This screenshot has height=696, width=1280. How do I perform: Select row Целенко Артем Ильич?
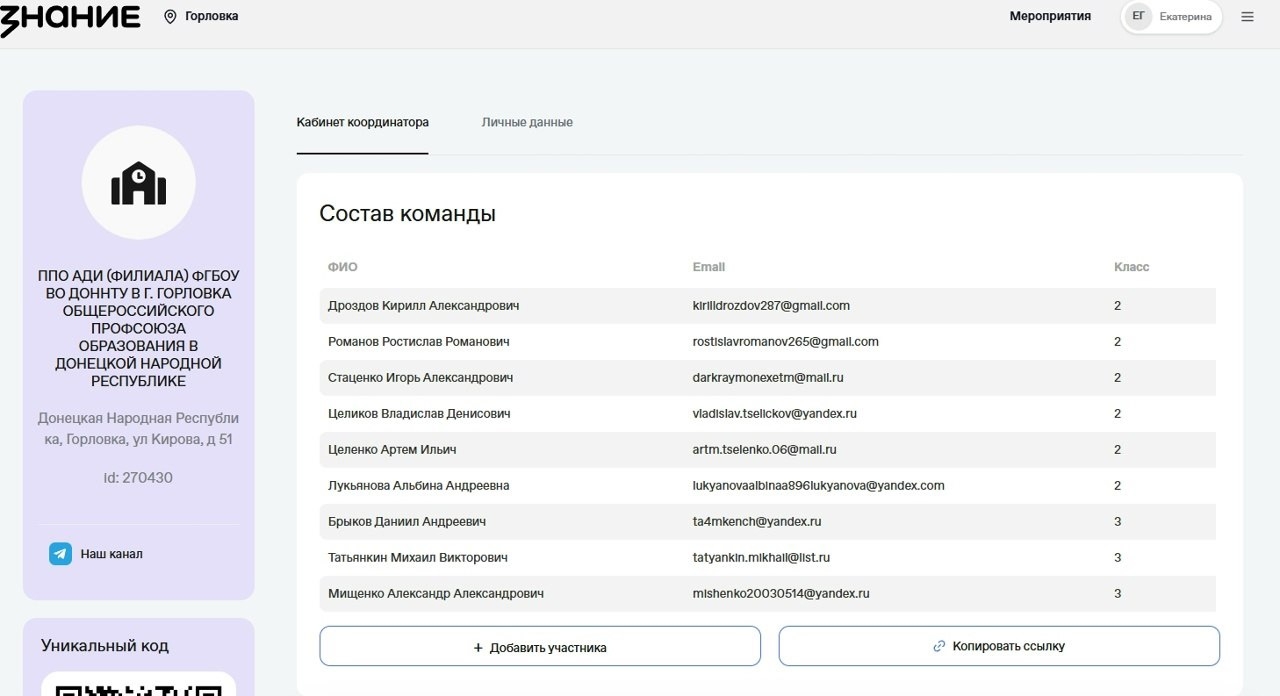tap(768, 449)
